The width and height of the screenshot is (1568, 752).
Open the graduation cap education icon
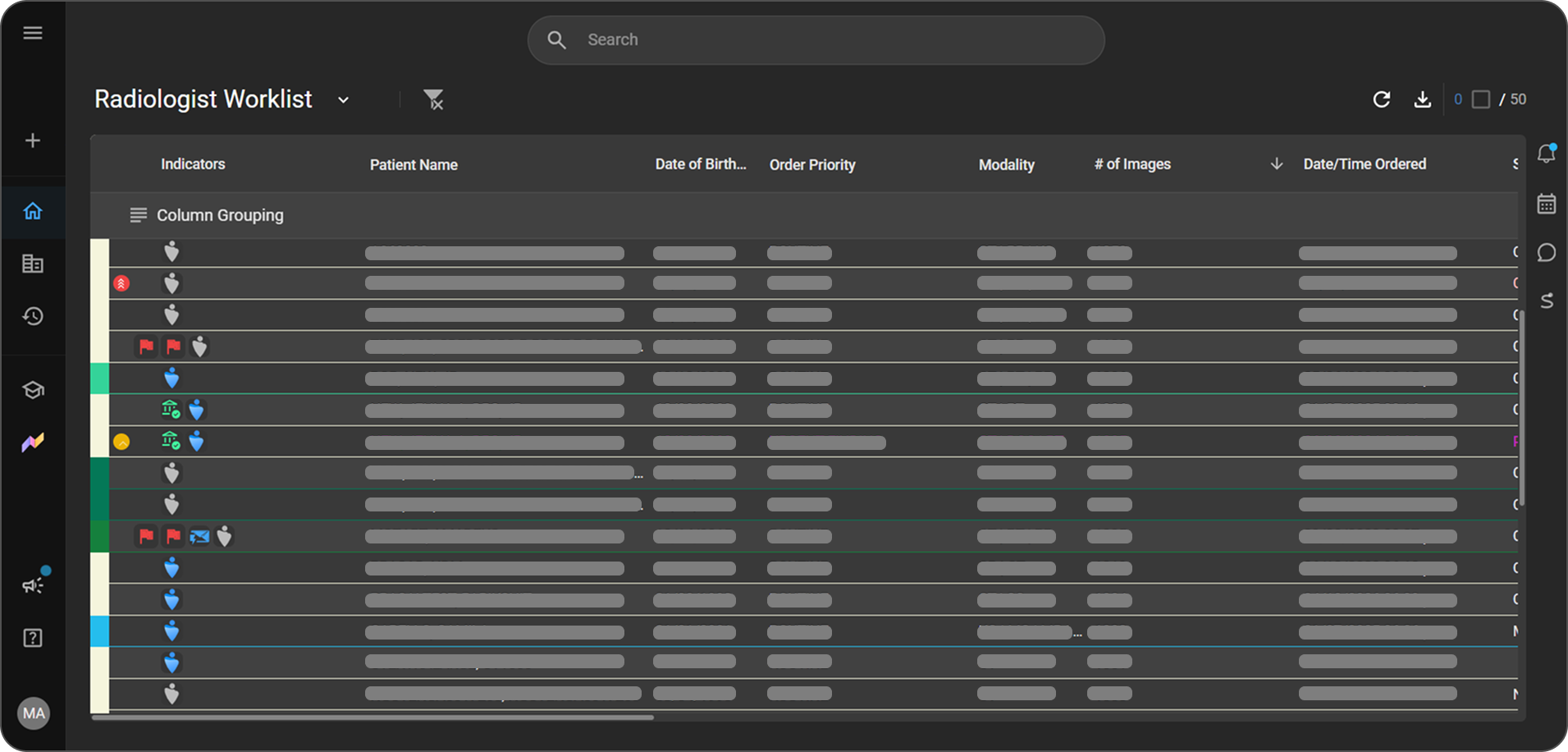point(33,389)
